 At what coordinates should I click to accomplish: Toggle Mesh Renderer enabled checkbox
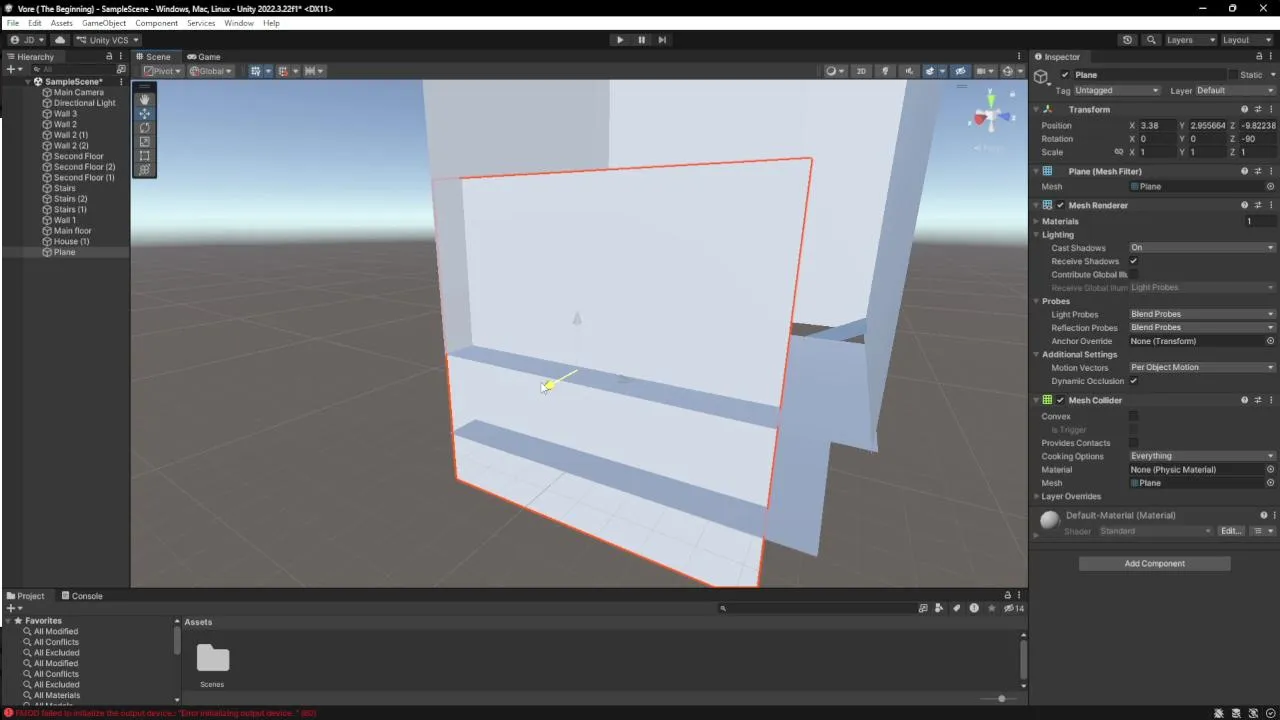click(1060, 205)
